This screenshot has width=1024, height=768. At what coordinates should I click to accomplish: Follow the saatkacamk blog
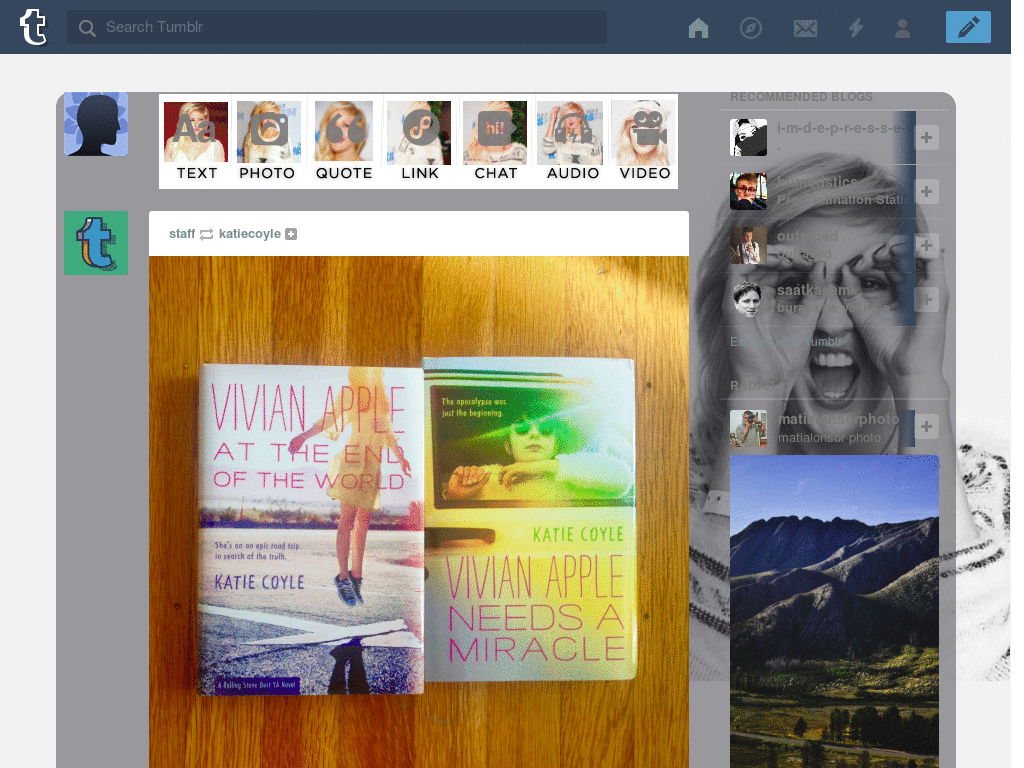926,300
